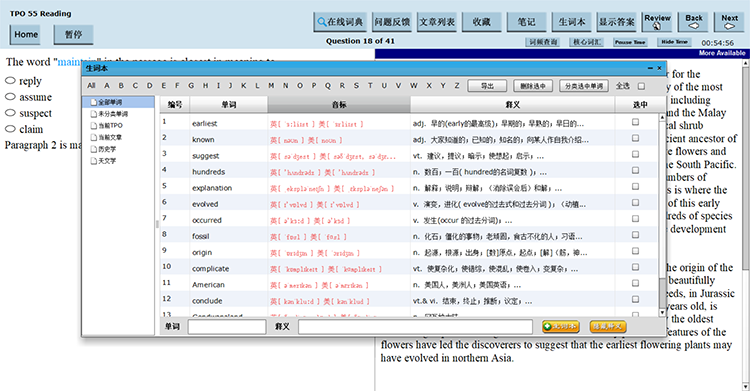Image resolution: width=750 pixels, height=391 pixels.
Task: Tick the checkbox for word 'earliest'
Action: 635,122
